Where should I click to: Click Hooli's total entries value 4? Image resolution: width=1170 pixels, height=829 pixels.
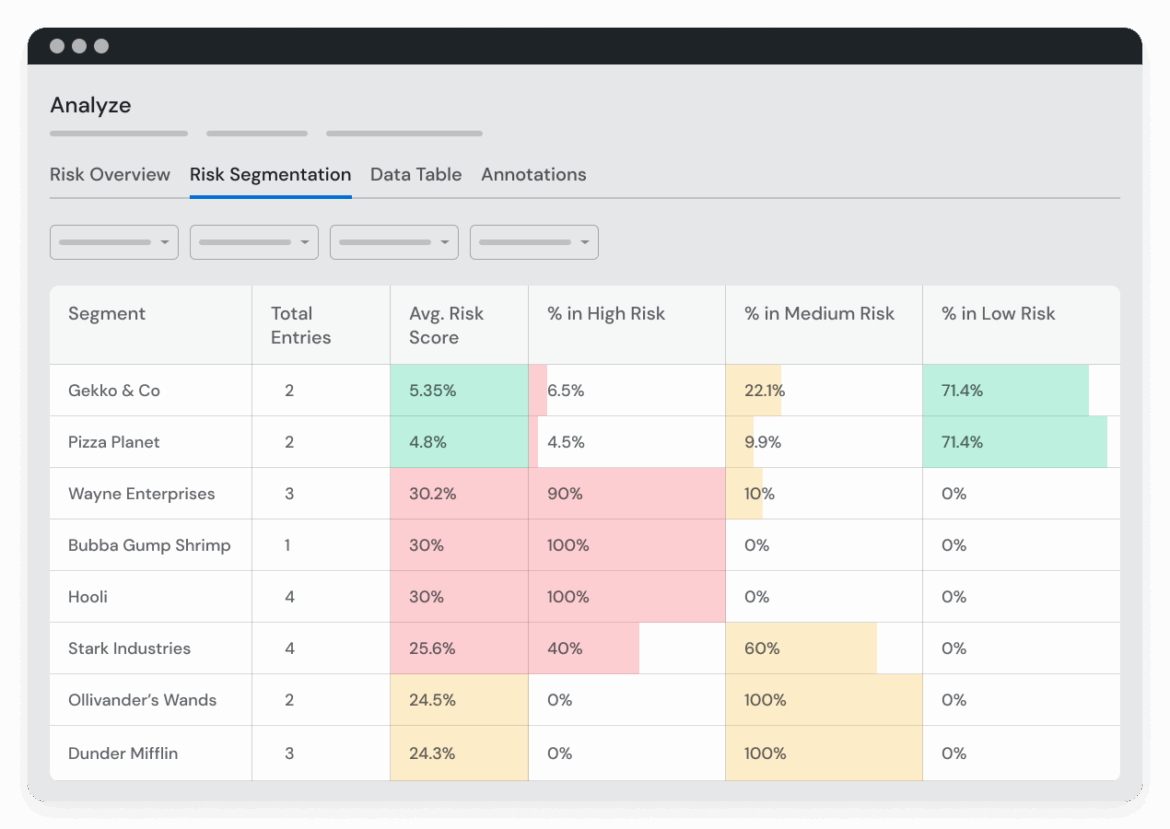pos(290,596)
